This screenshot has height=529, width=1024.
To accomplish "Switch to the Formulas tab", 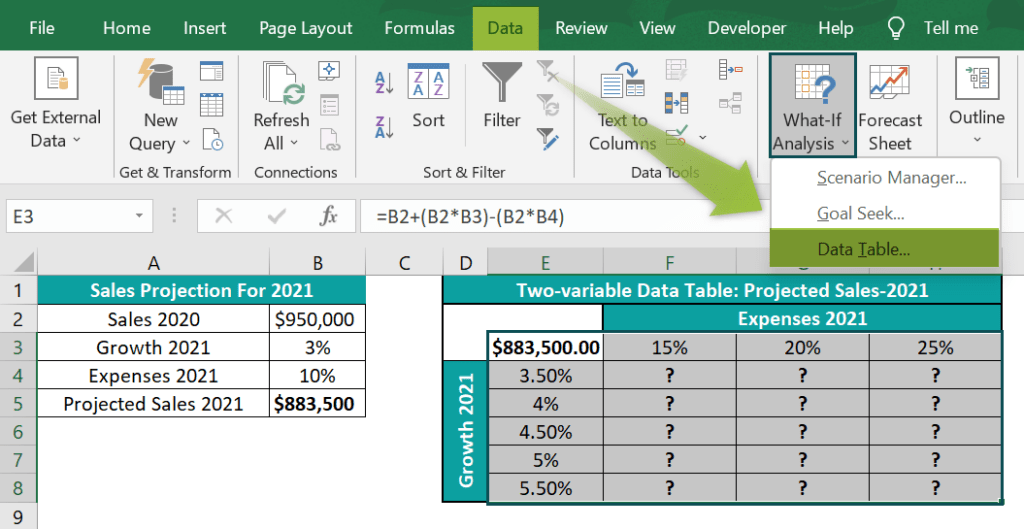I will (419, 28).
